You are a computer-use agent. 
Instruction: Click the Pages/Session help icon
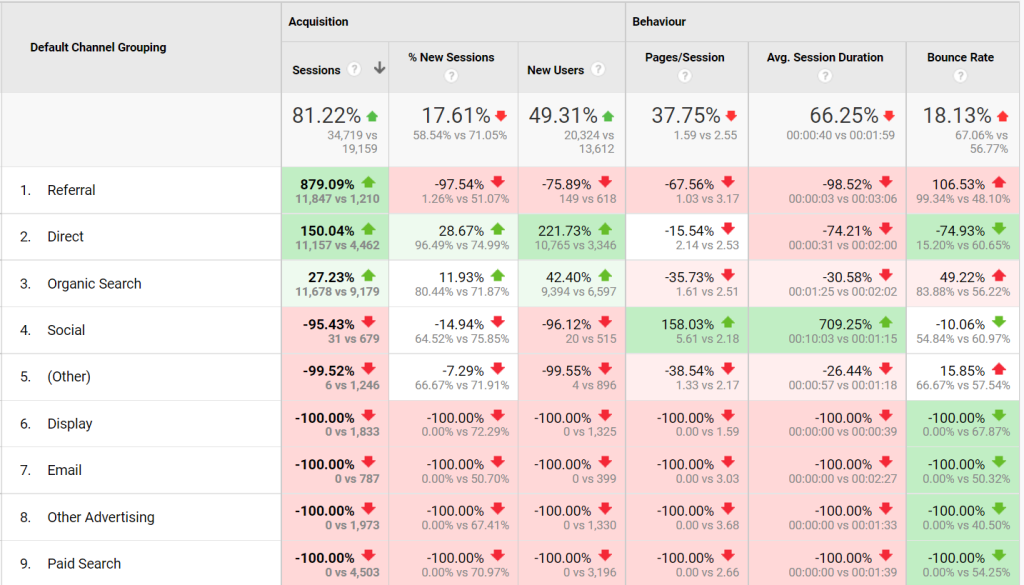pyautogui.click(x=684, y=74)
